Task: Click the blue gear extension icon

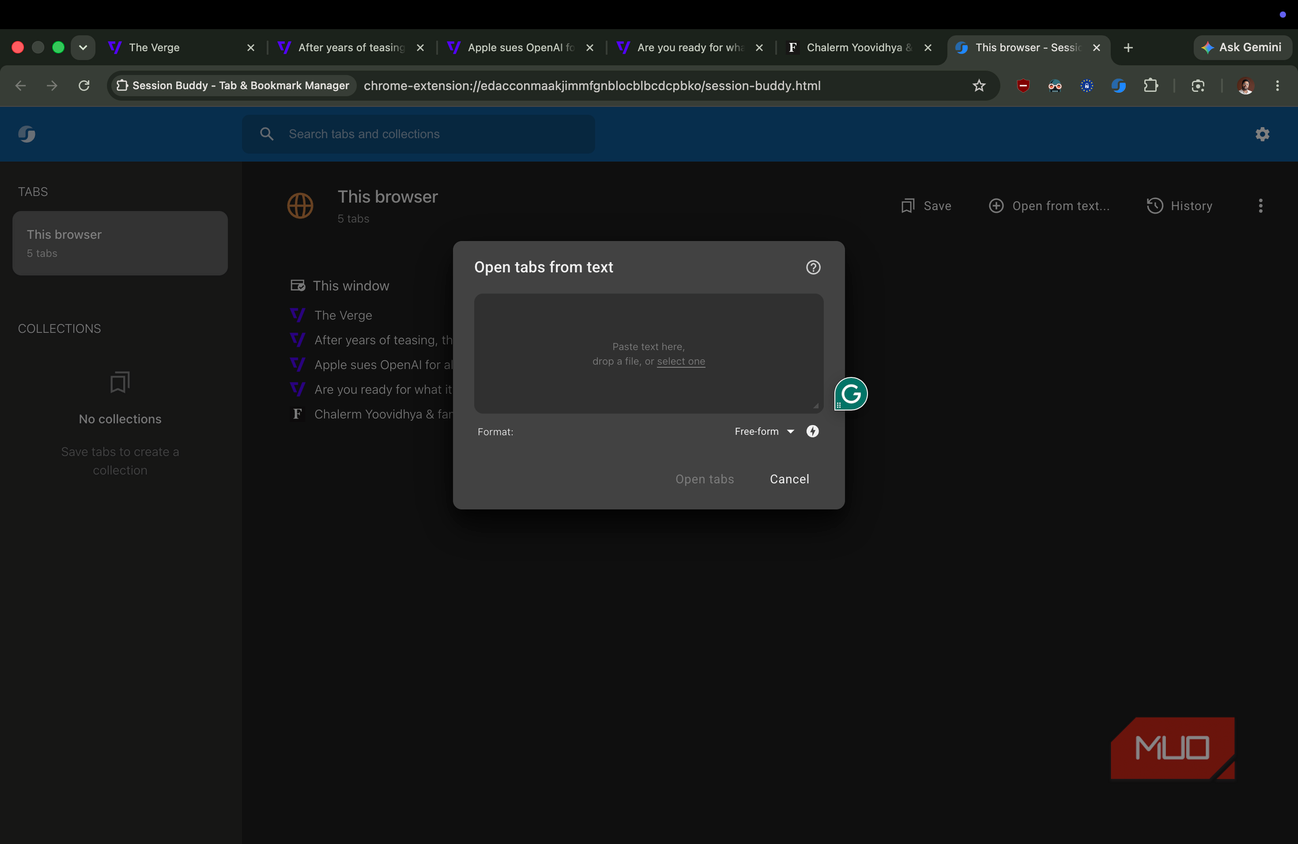Action: 1087,86
